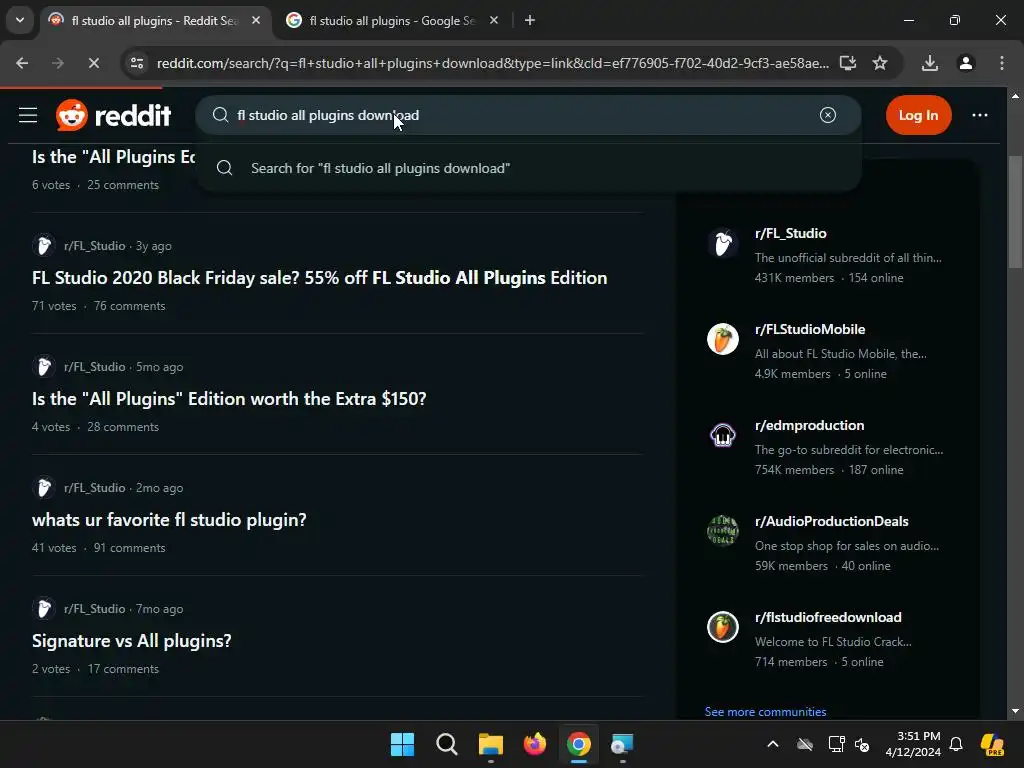Close the Google Search tab

[494, 20]
